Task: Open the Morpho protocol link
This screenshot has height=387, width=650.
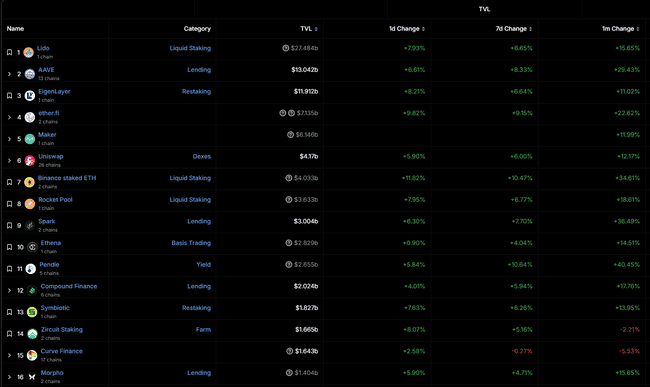Action: coord(52,373)
